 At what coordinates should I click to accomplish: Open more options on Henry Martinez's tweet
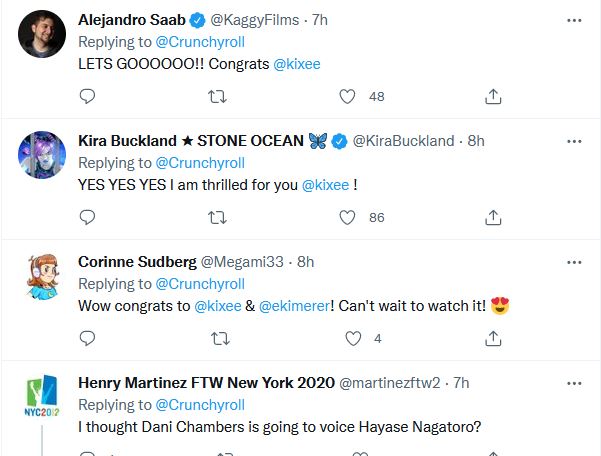tap(574, 383)
